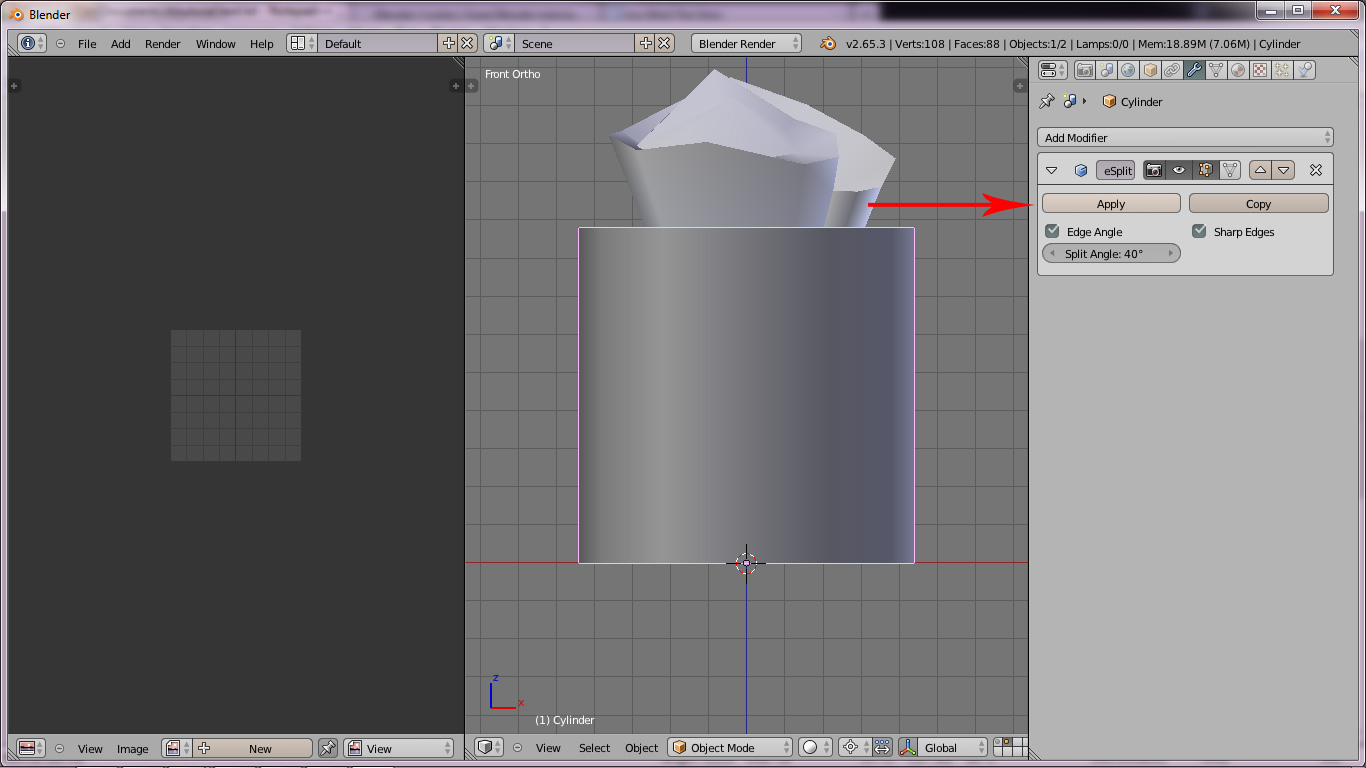Image resolution: width=1366 pixels, height=768 pixels.
Task: Click the Copy modifier button
Action: [1258, 203]
